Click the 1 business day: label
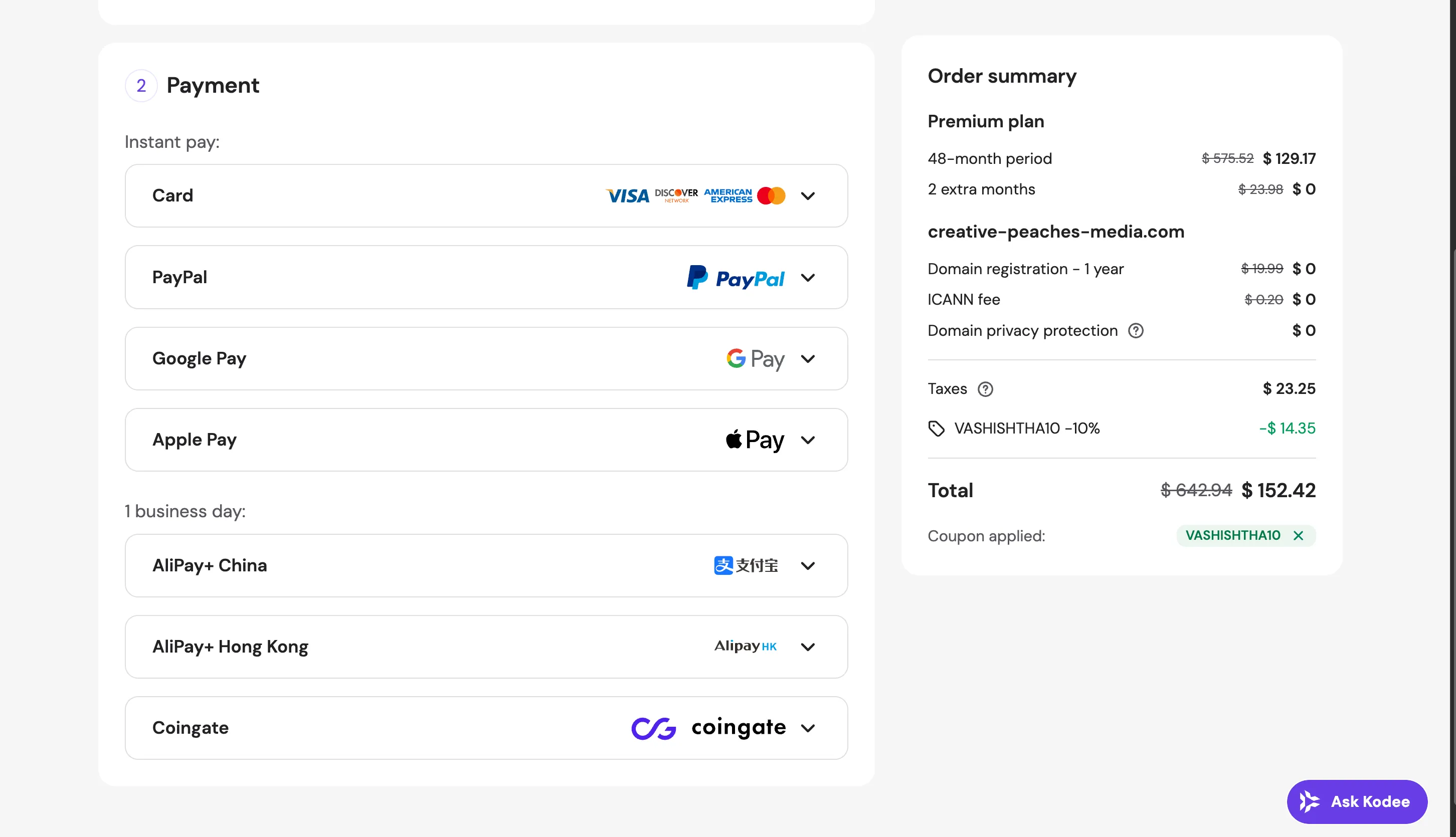This screenshot has height=837, width=1456. pos(185,512)
